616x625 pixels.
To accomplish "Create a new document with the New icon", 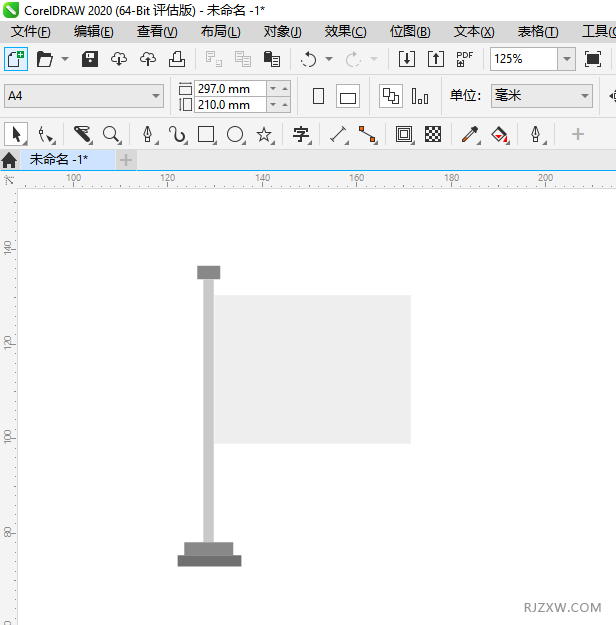I will pyautogui.click(x=16, y=59).
